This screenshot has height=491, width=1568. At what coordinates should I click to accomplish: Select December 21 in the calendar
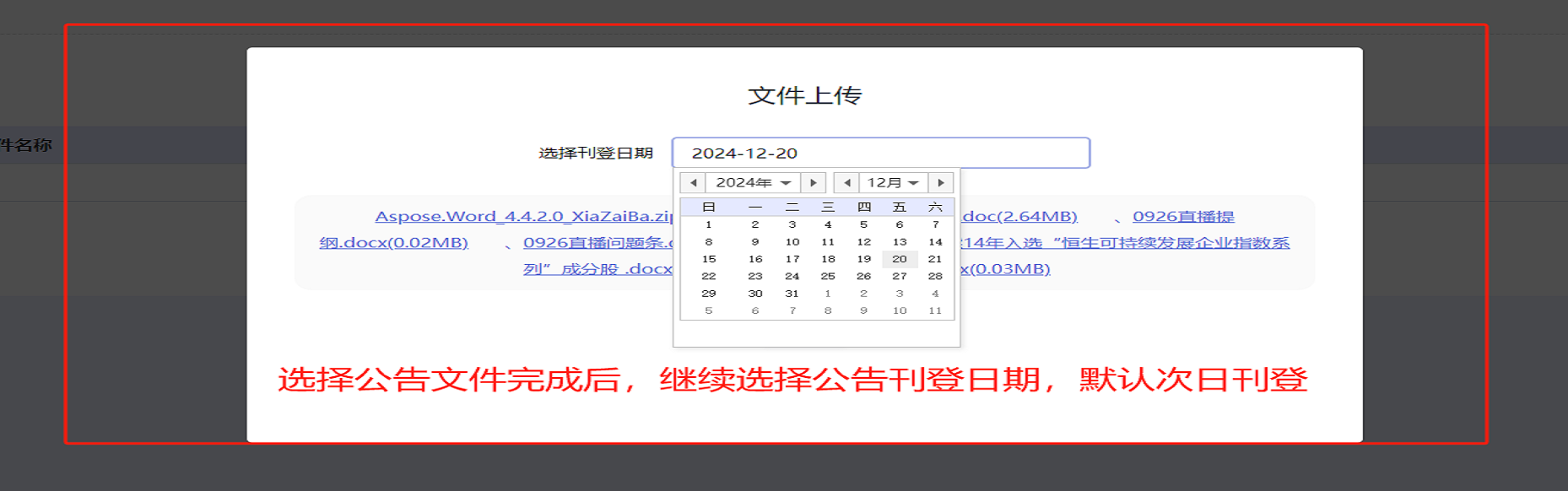935,259
